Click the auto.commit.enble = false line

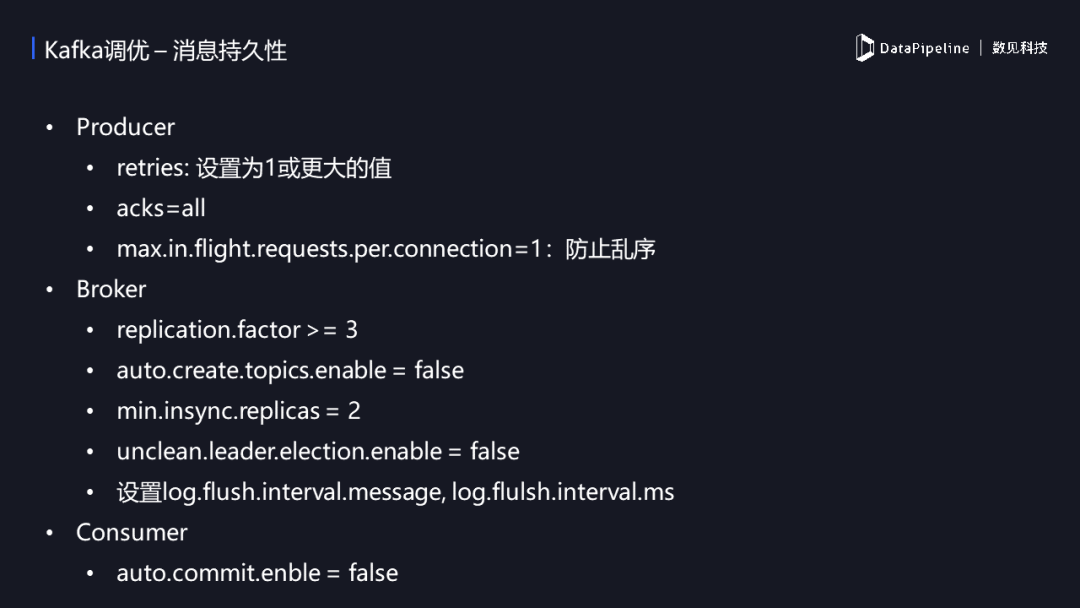(x=257, y=573)
